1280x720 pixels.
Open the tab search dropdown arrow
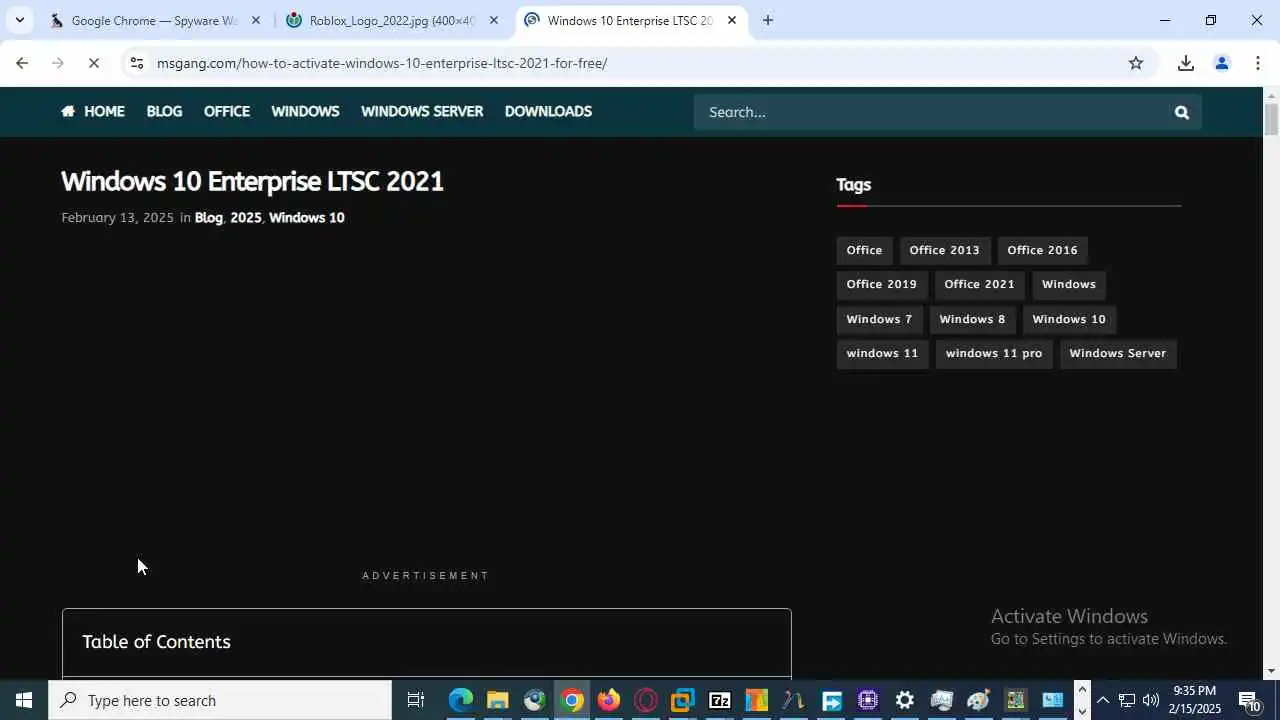coord(19,20)
